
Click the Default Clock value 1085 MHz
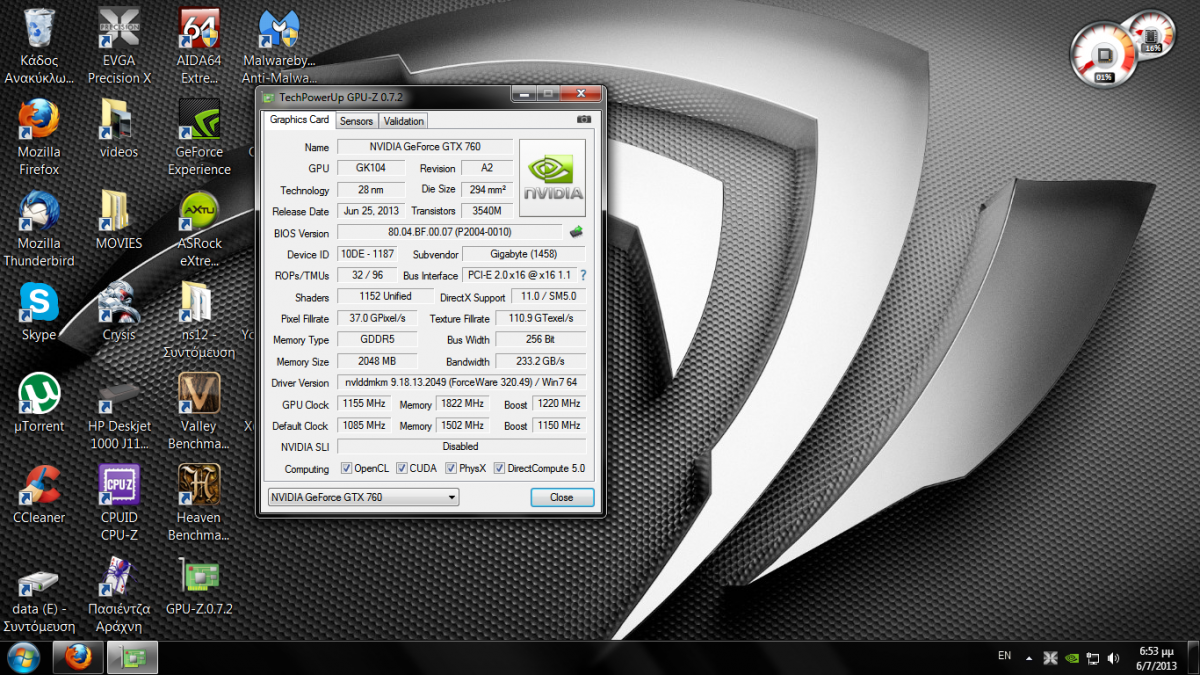[364, 425]
